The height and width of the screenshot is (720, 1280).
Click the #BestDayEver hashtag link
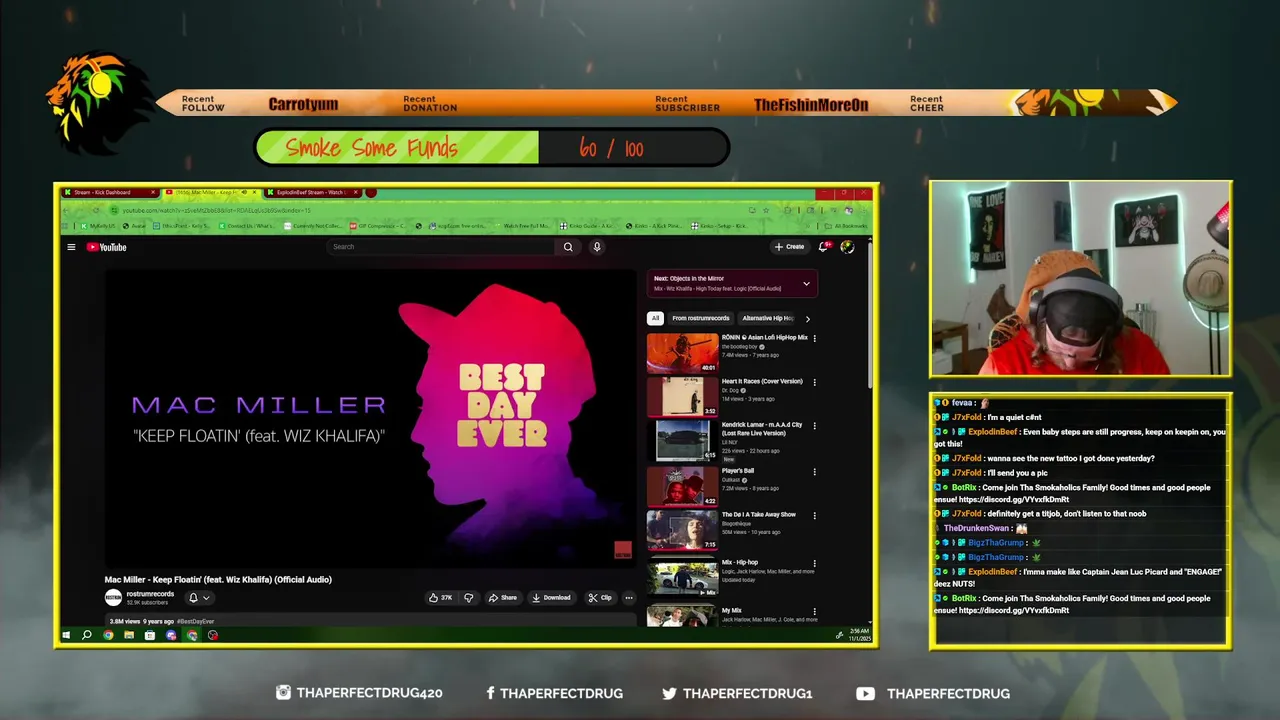[x=196, y=622]
